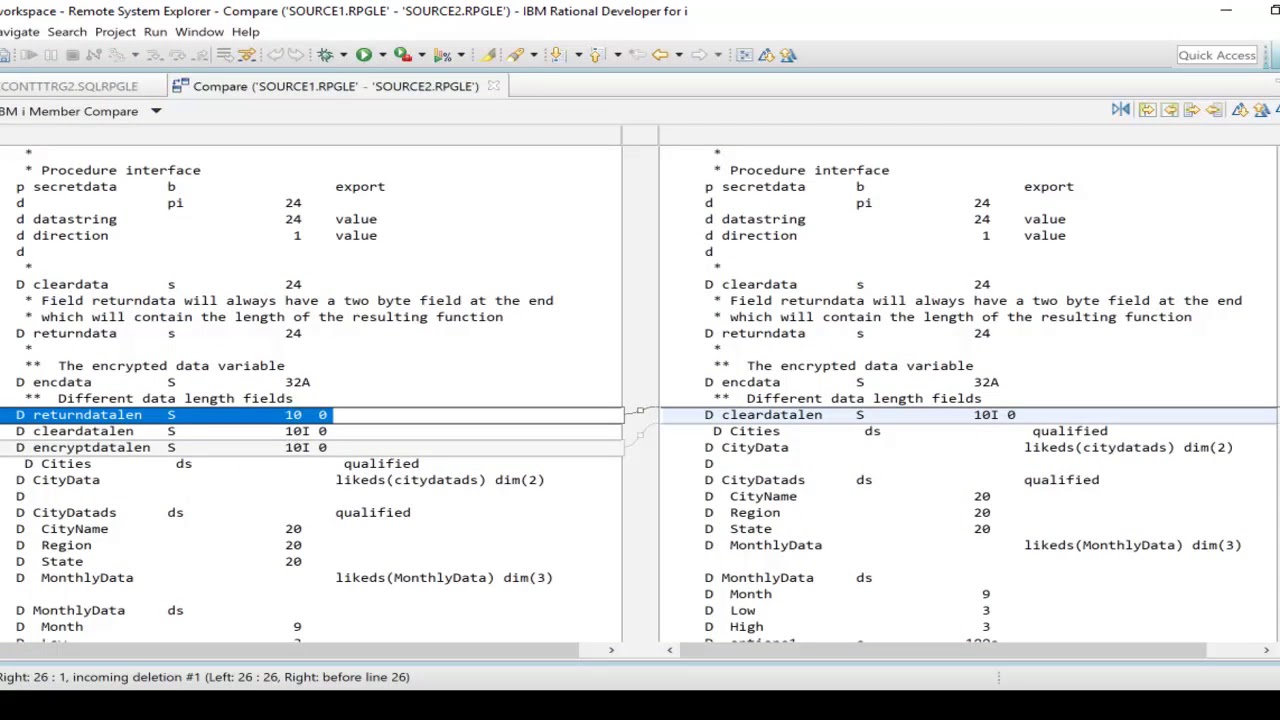Open the Back history dropdown arrow
This screenshot has width=1280, height=720.
click(679, 55)
